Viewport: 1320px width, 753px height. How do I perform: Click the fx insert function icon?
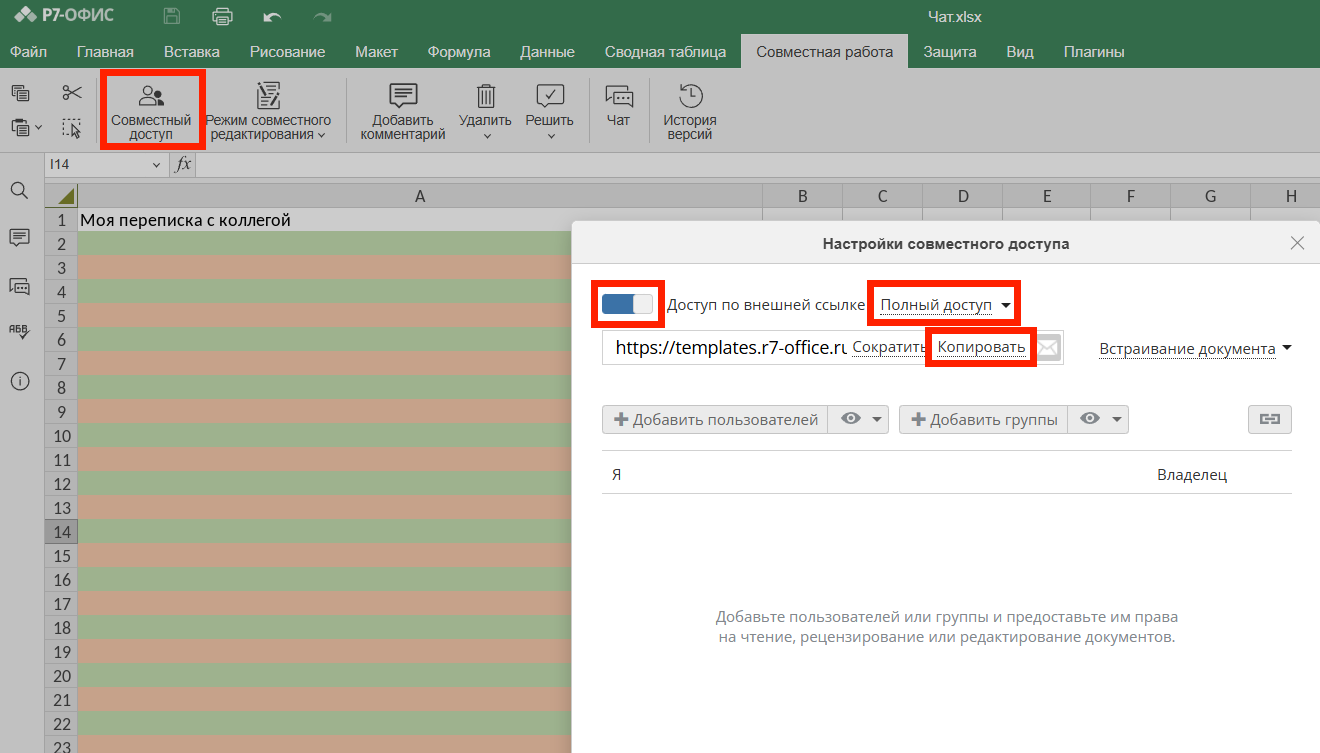[183, 164]
